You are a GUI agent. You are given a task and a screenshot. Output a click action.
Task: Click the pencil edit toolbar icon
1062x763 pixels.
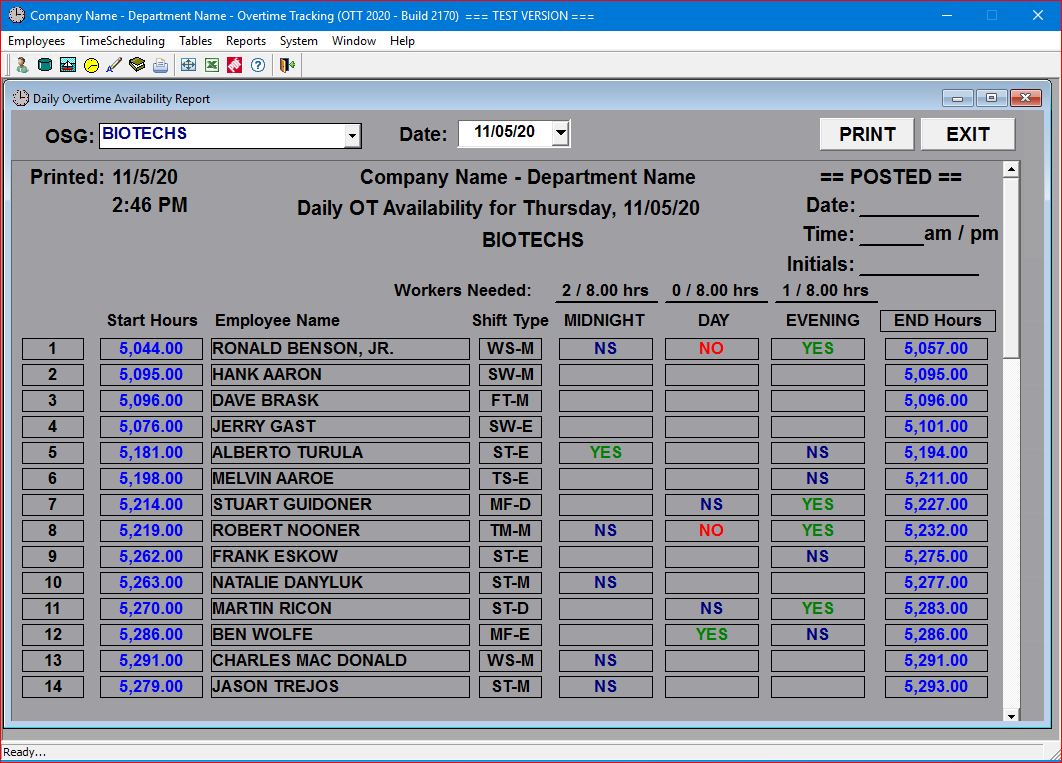pyautogui.click(x=114, y=65)
